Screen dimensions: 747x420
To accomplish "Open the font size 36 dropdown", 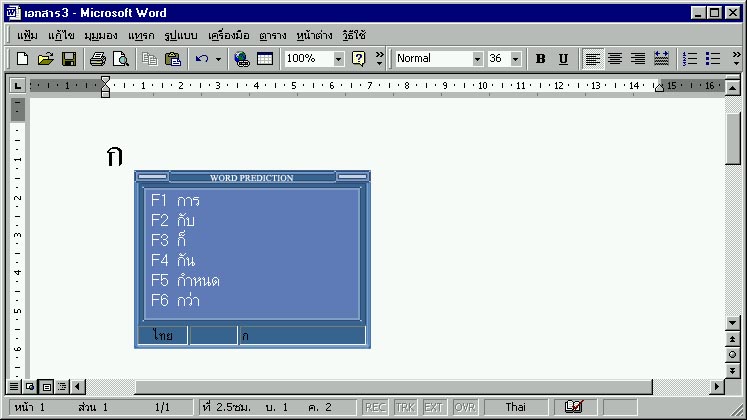I will [515, 59].
